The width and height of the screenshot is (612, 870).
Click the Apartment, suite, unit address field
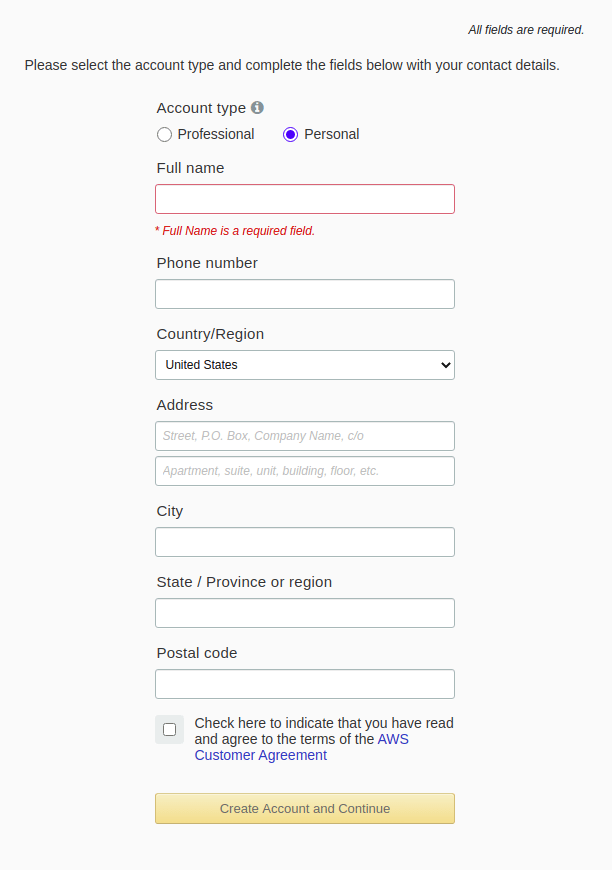(x=305, y=471)
